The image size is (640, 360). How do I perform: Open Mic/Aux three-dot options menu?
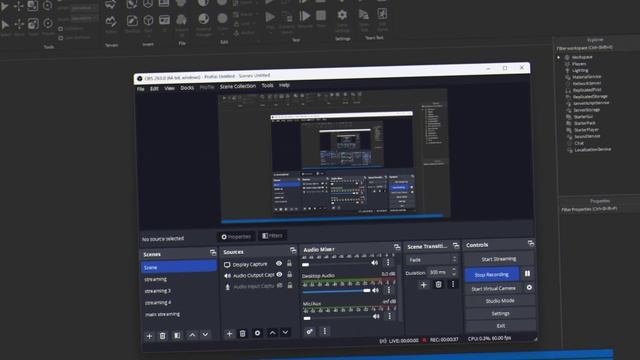[x=389, y=316]
